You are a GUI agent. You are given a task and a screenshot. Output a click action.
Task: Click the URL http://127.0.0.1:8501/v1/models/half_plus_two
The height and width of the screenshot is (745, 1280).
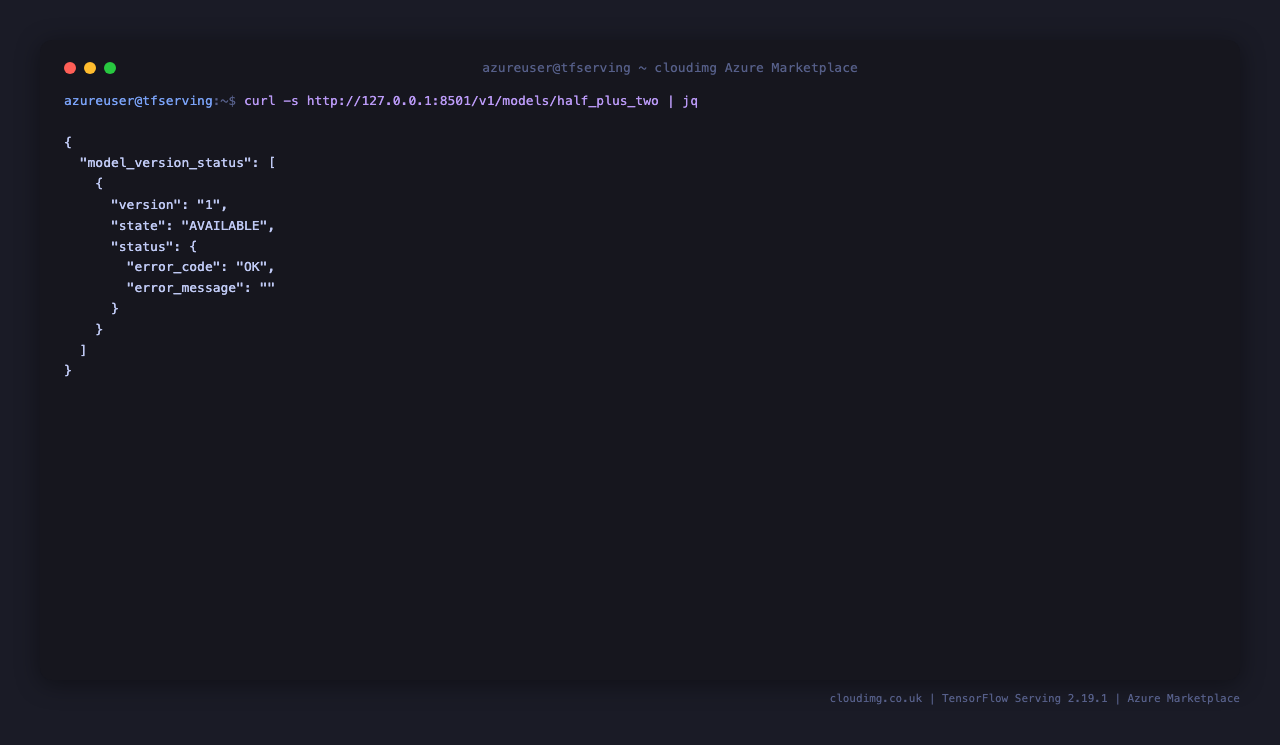tap(483, 101)
